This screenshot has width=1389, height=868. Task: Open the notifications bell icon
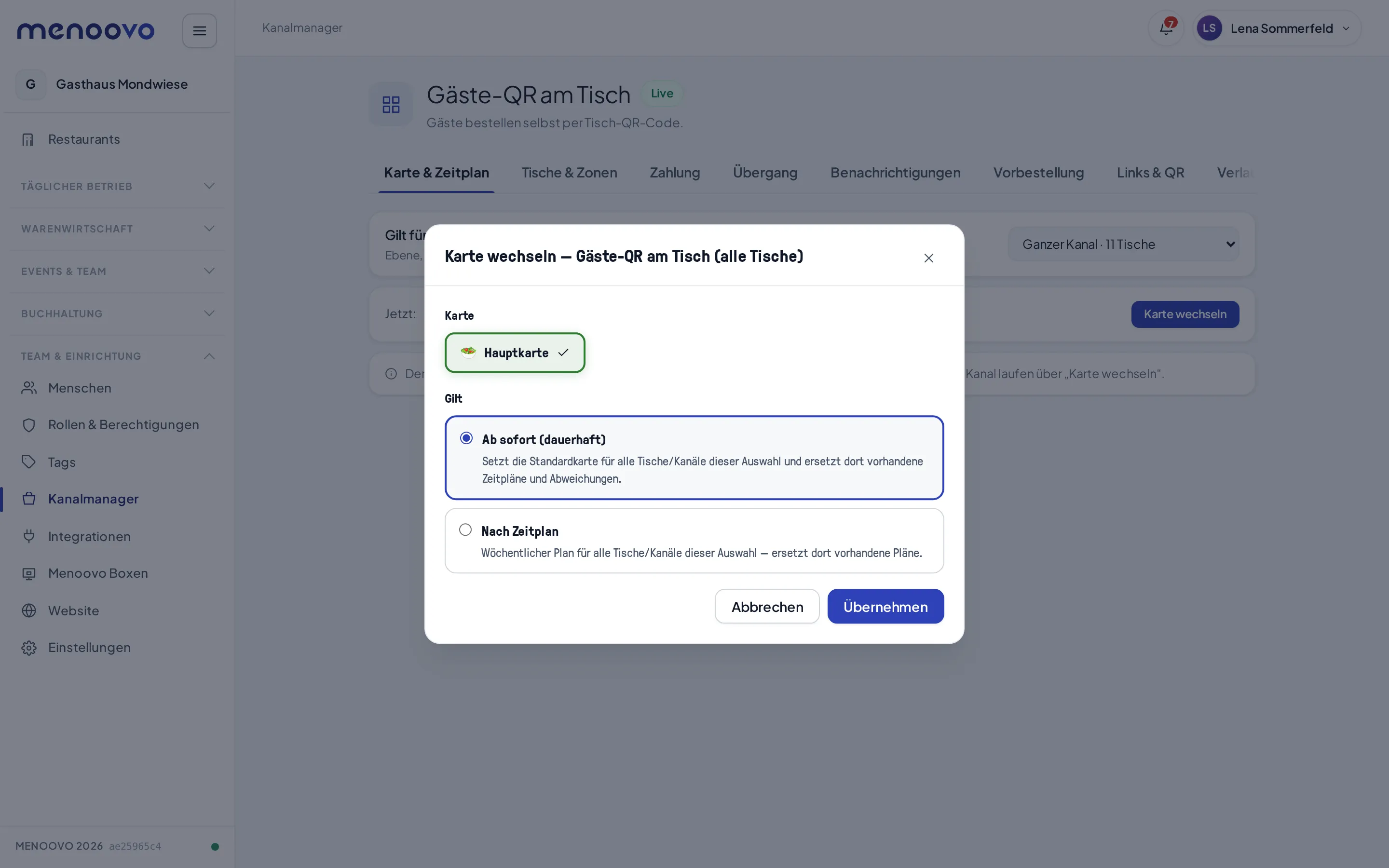pyautogui.click(x=1166, y=28)
